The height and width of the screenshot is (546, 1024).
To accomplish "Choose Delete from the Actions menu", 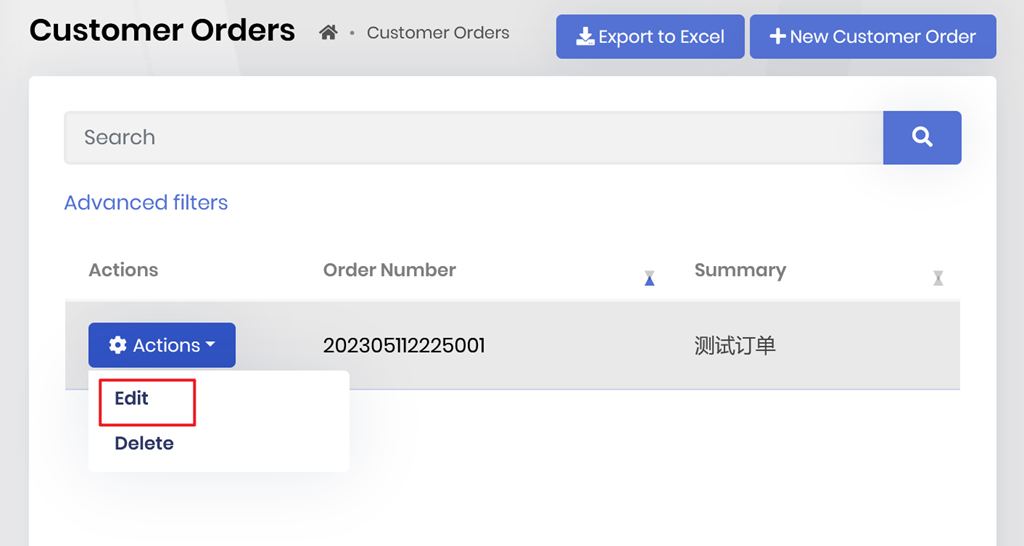I will click(144, 443).
